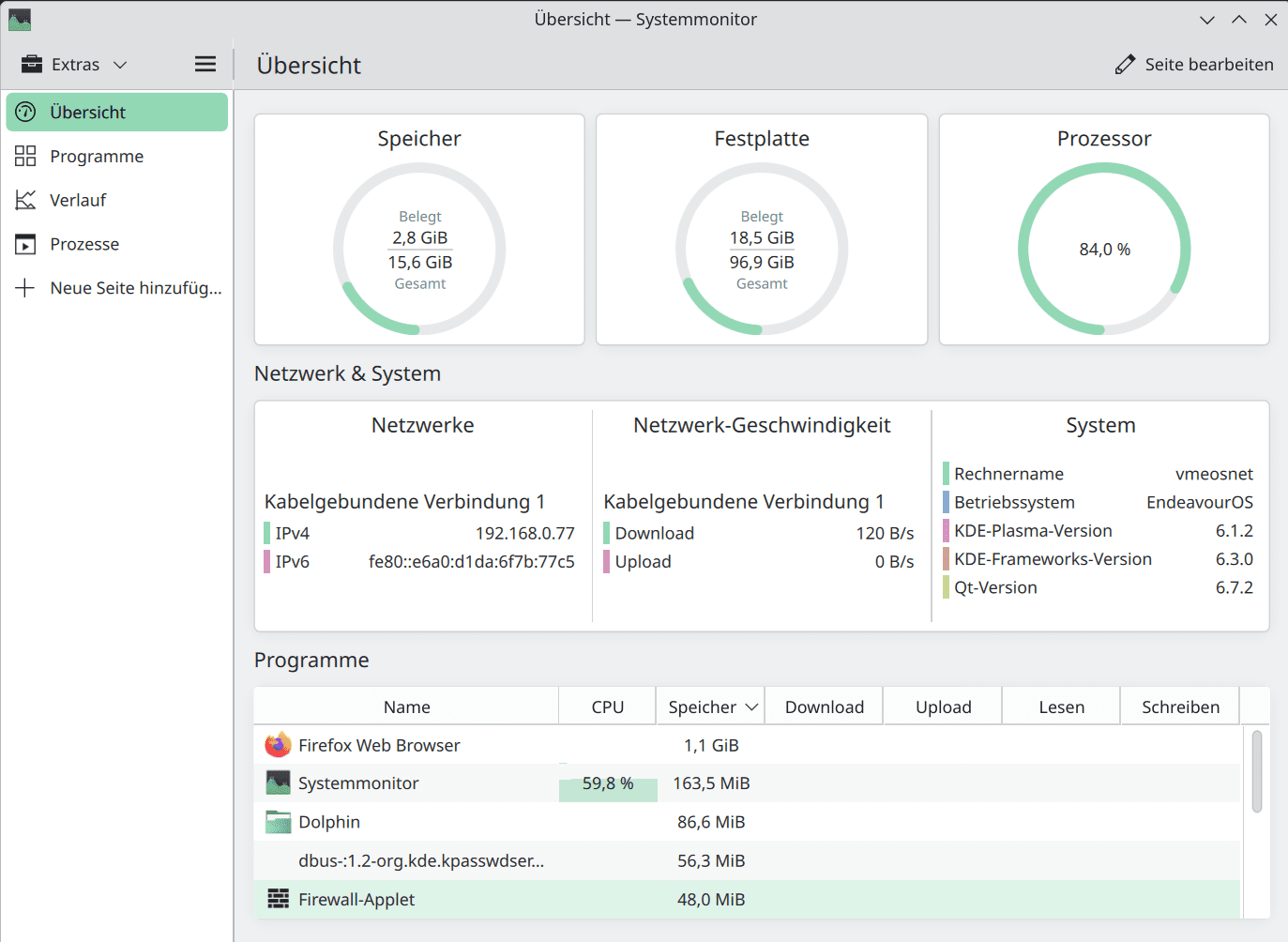Image resolution: width=1288 pixels, height=942 pixels.
Task: Click the Firewall-Applet brick wall icon
Action: [x=278, y=899]
